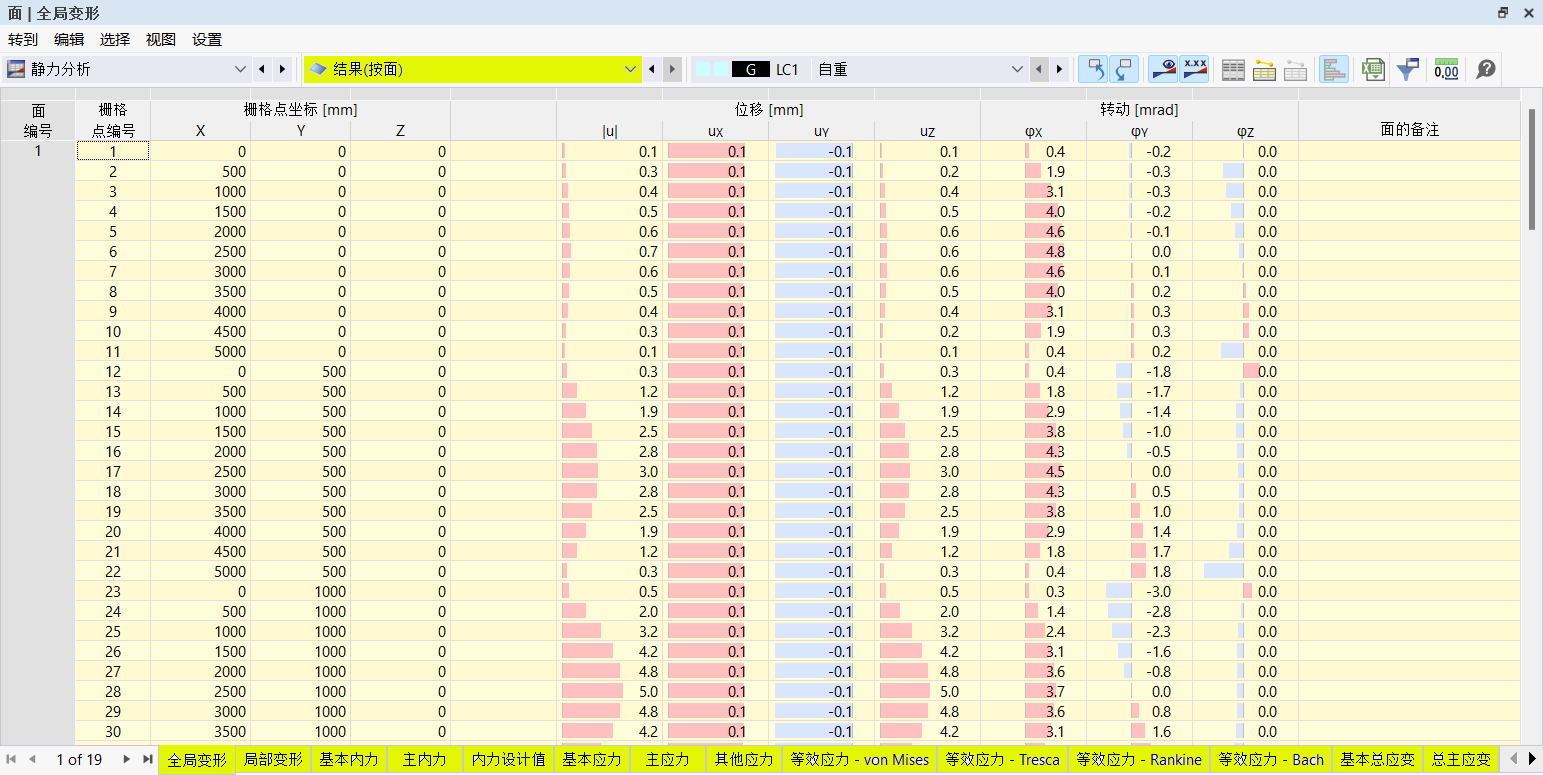1543x775 pixels.
Task: Jump to the first table page
Action: (13, 759)
